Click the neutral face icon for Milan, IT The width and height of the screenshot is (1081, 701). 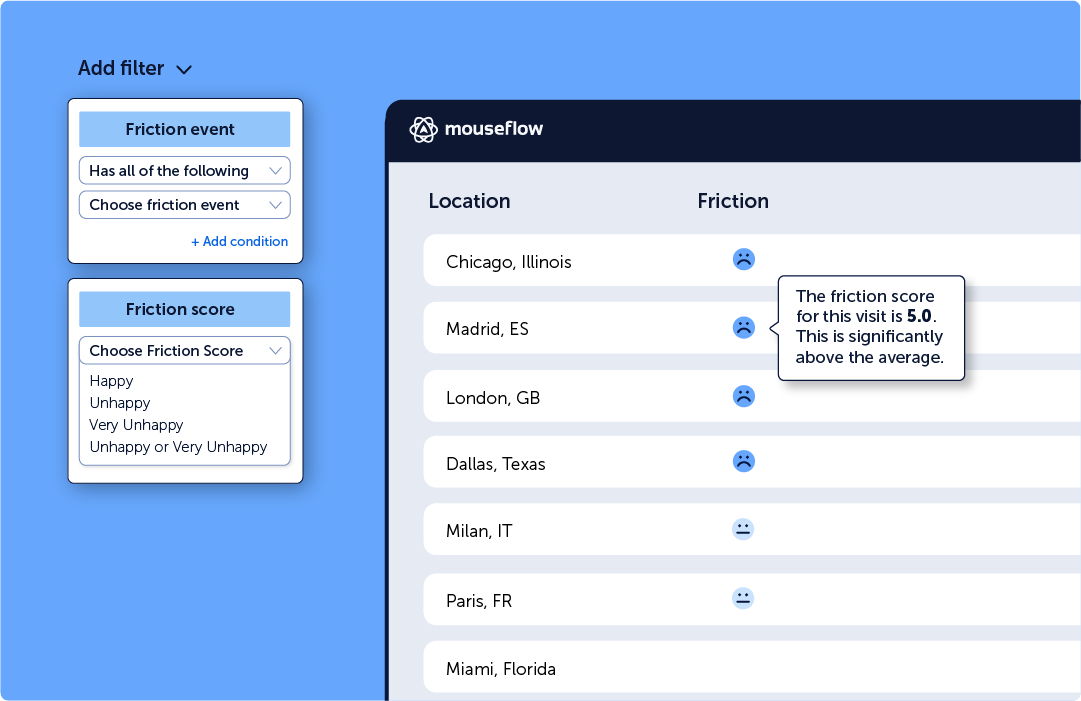(x=743, y=530)
